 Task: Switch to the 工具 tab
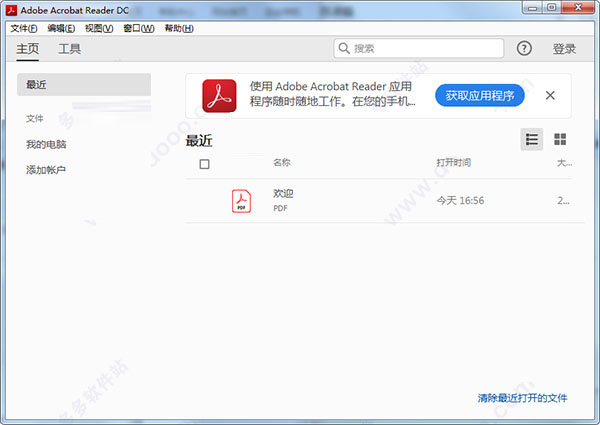(70, 49)
